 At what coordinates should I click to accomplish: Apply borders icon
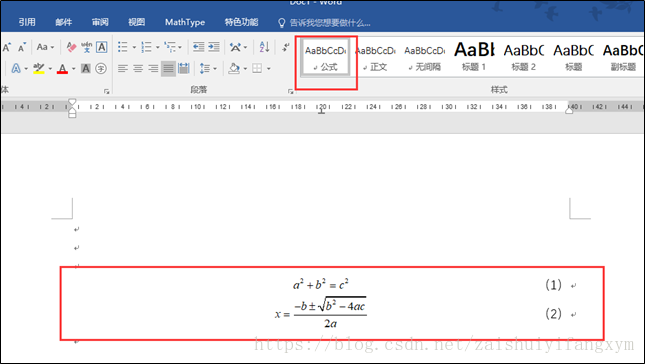pyautogui.click(x=257, y=68)
